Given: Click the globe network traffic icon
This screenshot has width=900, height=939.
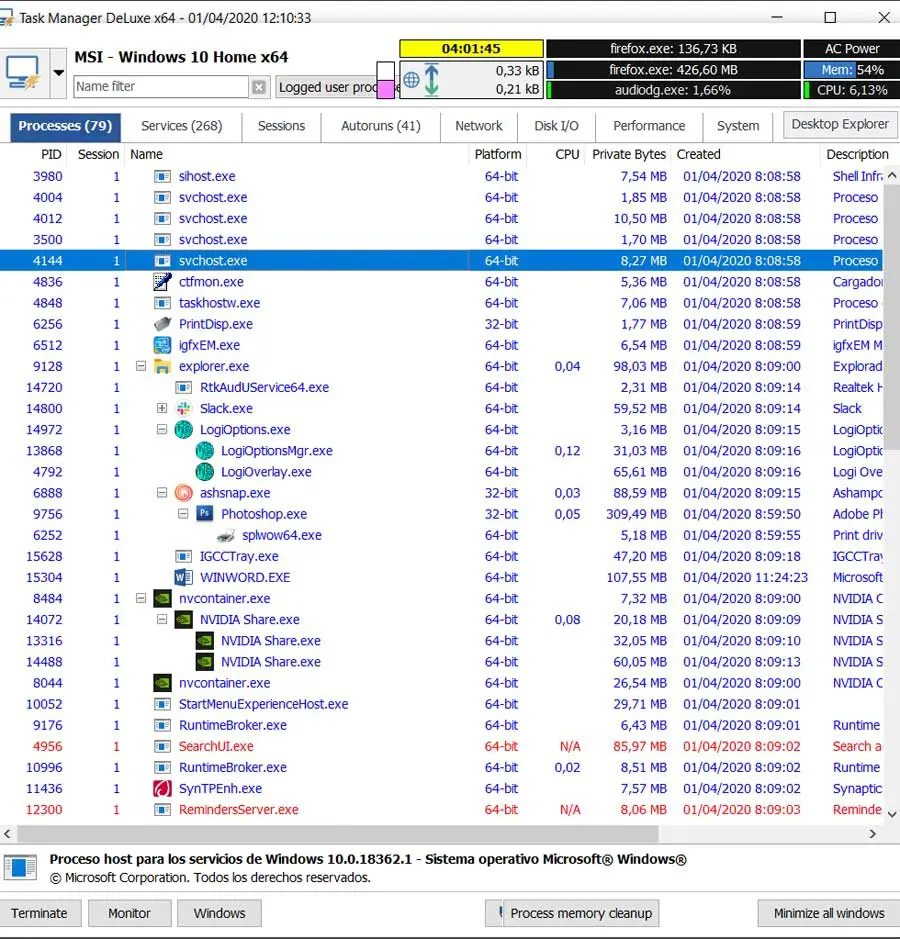Looking at the screenshot, I should 411,80.
